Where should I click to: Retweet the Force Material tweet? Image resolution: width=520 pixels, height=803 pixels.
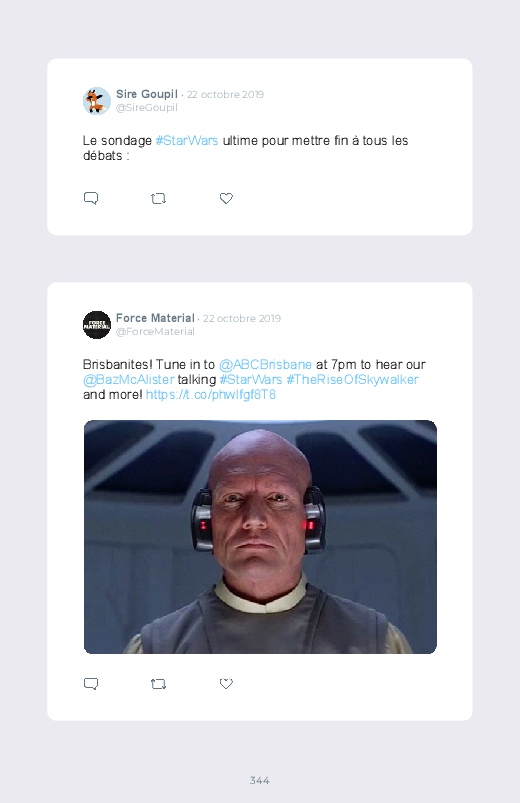pyautogui.click(x=158, y=684)
